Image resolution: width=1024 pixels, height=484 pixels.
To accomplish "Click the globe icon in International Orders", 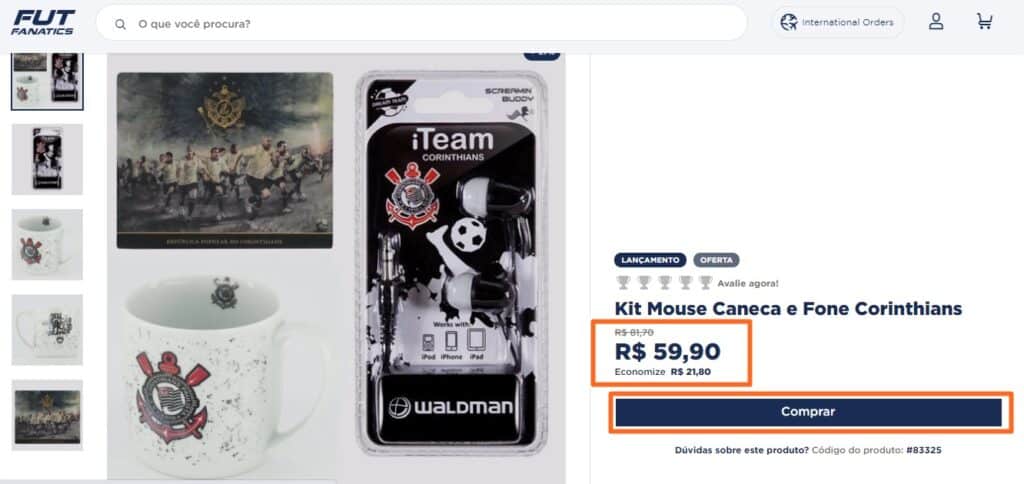I will (x=789, y=22).
